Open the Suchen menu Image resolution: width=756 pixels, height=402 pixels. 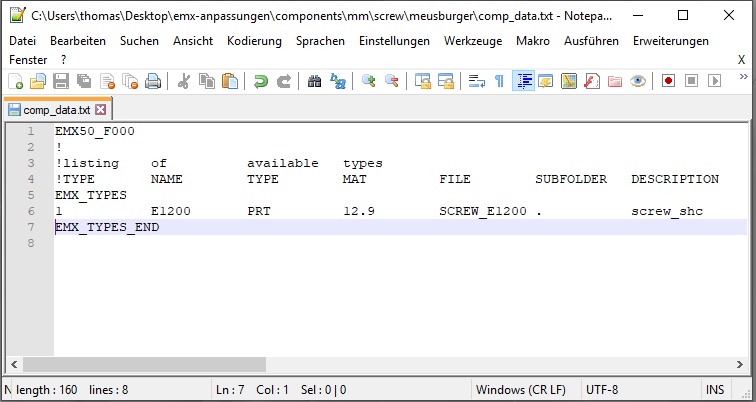coord(139,41)
